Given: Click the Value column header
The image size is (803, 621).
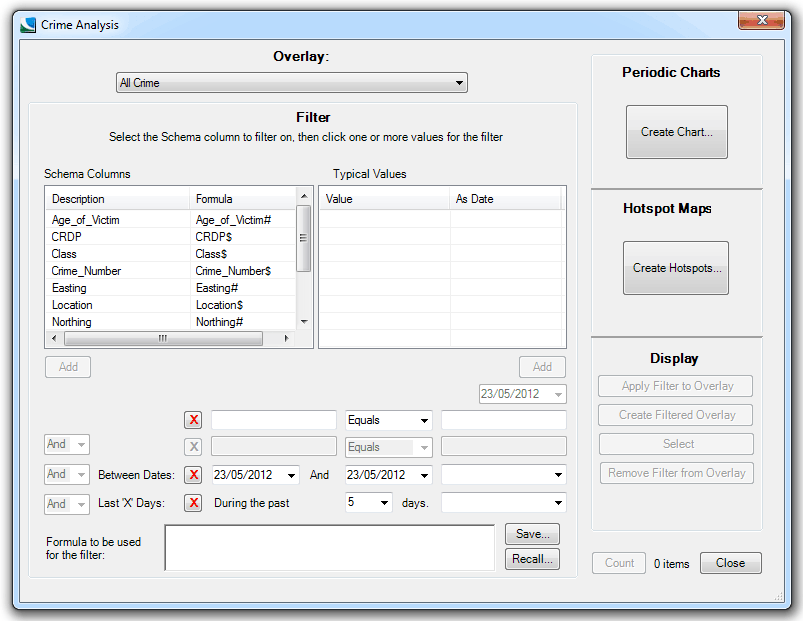Looking at the screenshot, I should 385,199.
